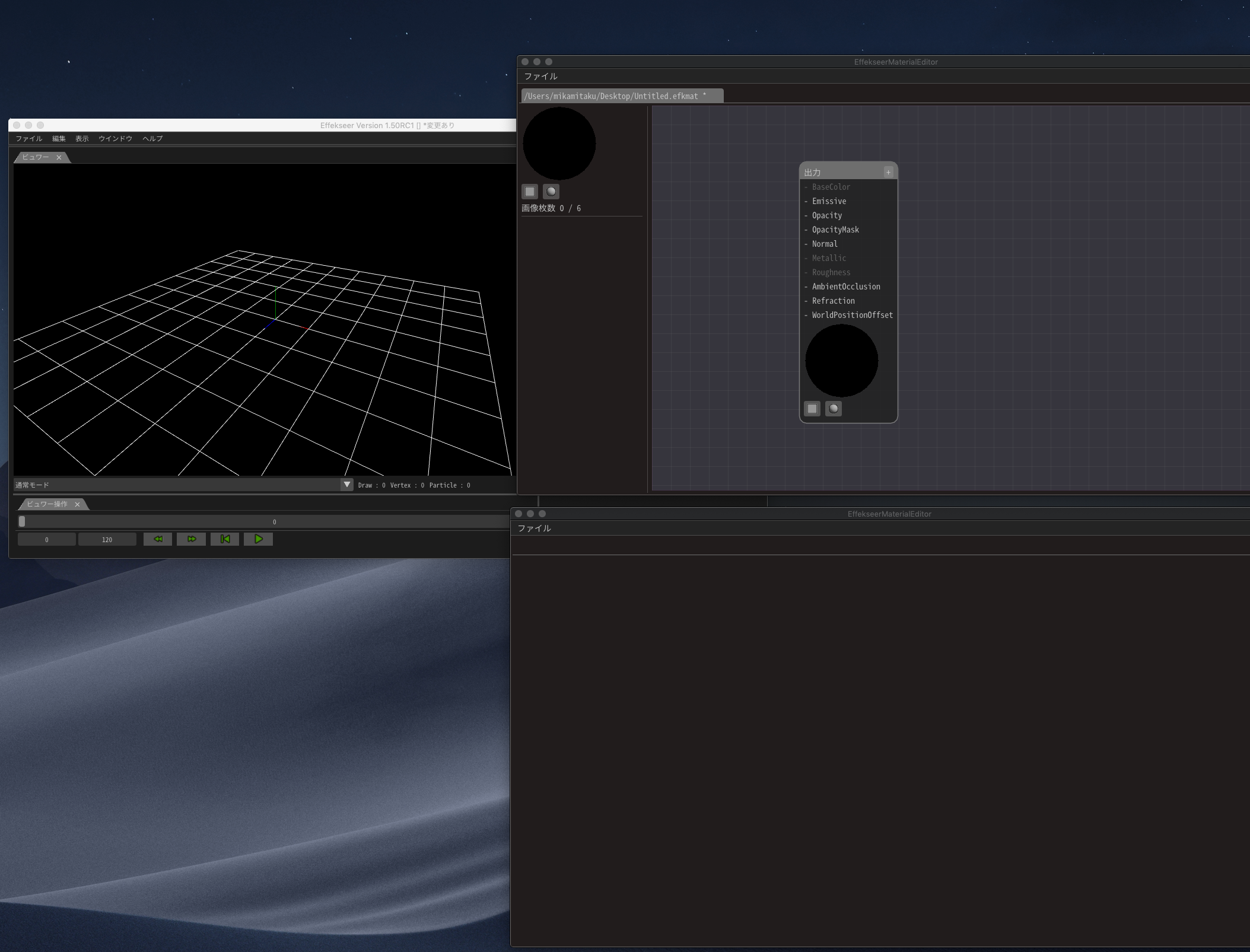Screen dimensions: 1250x952
Task: Set output node preview to square
Action: point(812,409)
